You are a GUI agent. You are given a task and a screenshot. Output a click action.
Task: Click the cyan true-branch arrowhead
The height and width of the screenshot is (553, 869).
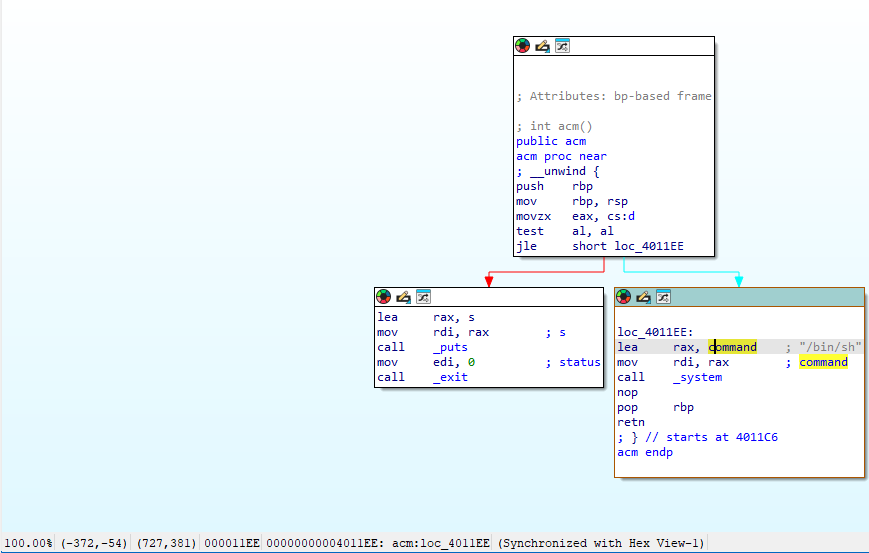(739, 281)
